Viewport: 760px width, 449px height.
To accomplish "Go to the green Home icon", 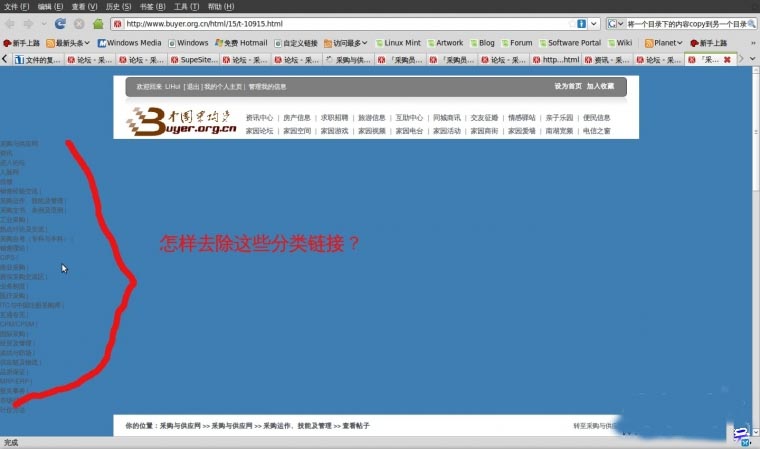I will pyautogui.click(x=98, y=24).
